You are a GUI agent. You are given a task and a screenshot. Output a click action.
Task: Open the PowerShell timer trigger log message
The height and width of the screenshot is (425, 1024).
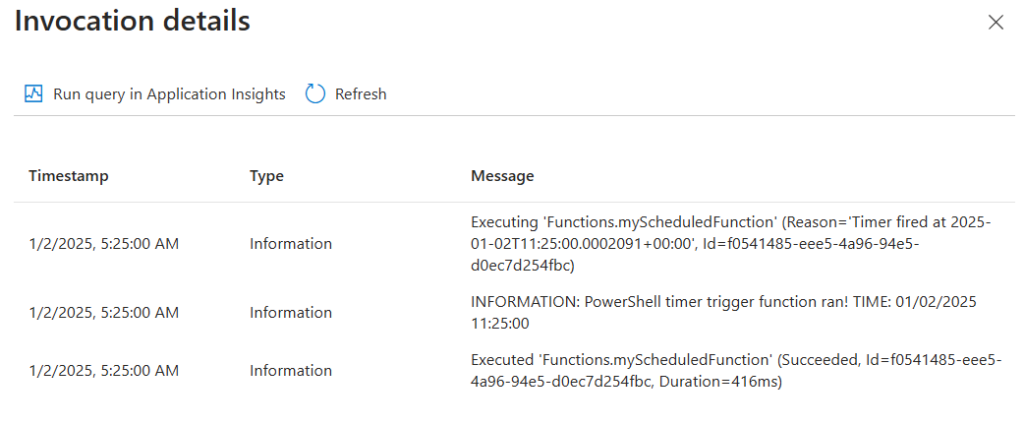click(x=724, y=313)
